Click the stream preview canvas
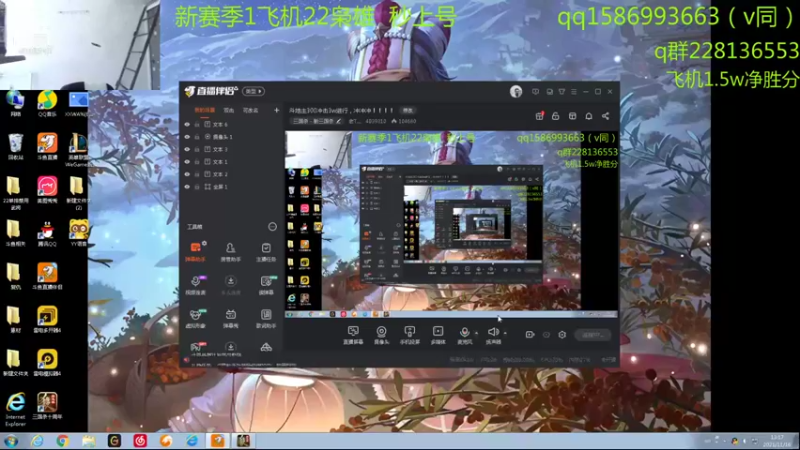The height and width of the screenshot is (450, 800). (451, 224)
